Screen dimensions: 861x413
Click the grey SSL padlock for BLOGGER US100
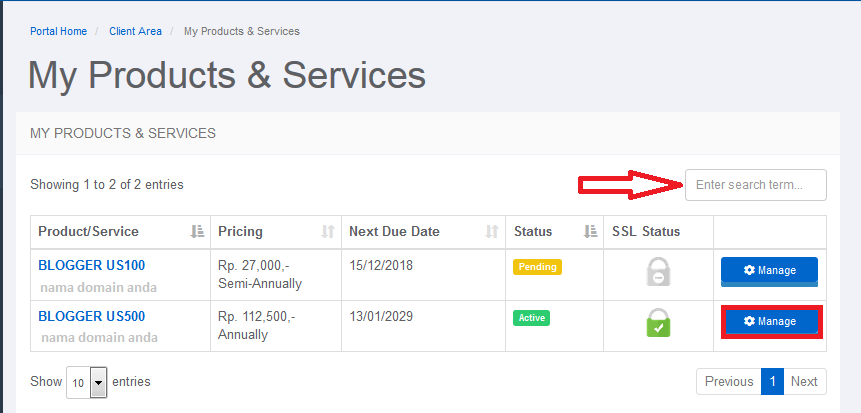coord(658,272)
